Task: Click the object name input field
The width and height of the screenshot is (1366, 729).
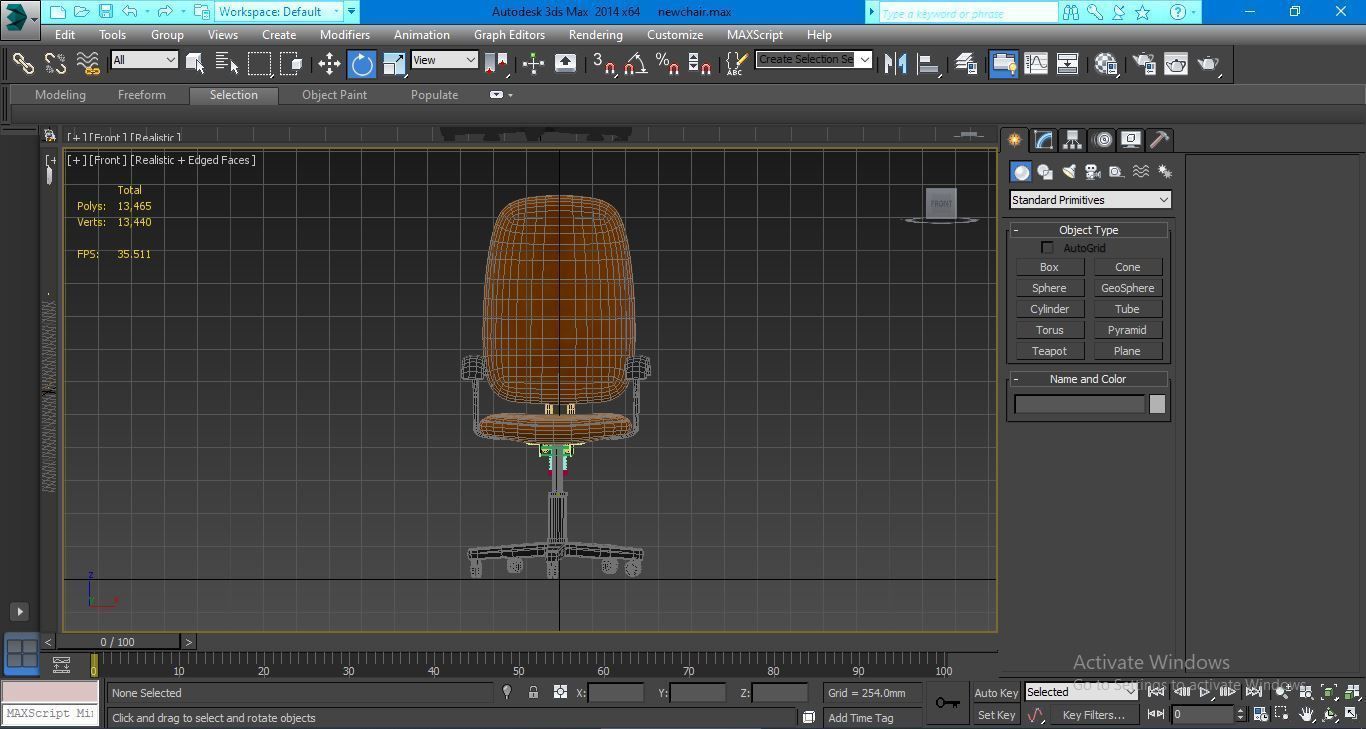Action: (x=1078, y=404)
